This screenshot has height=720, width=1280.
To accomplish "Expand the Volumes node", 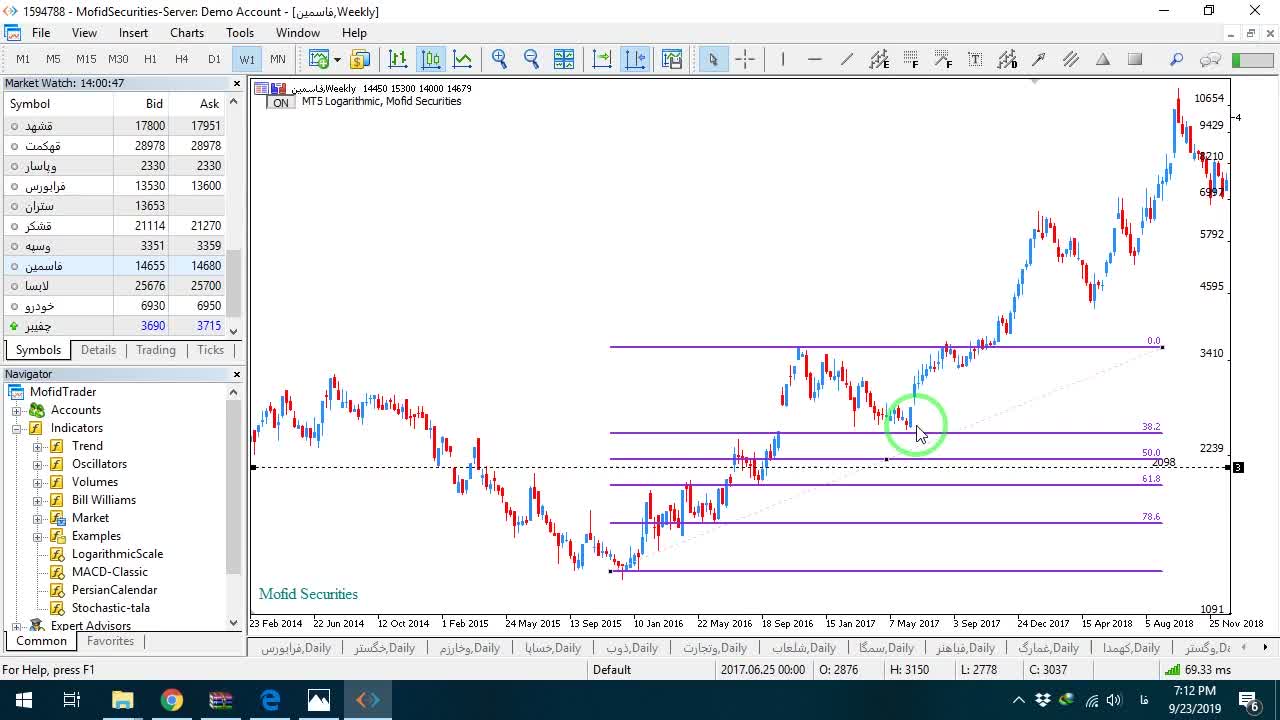I will (x=38, y=482).
